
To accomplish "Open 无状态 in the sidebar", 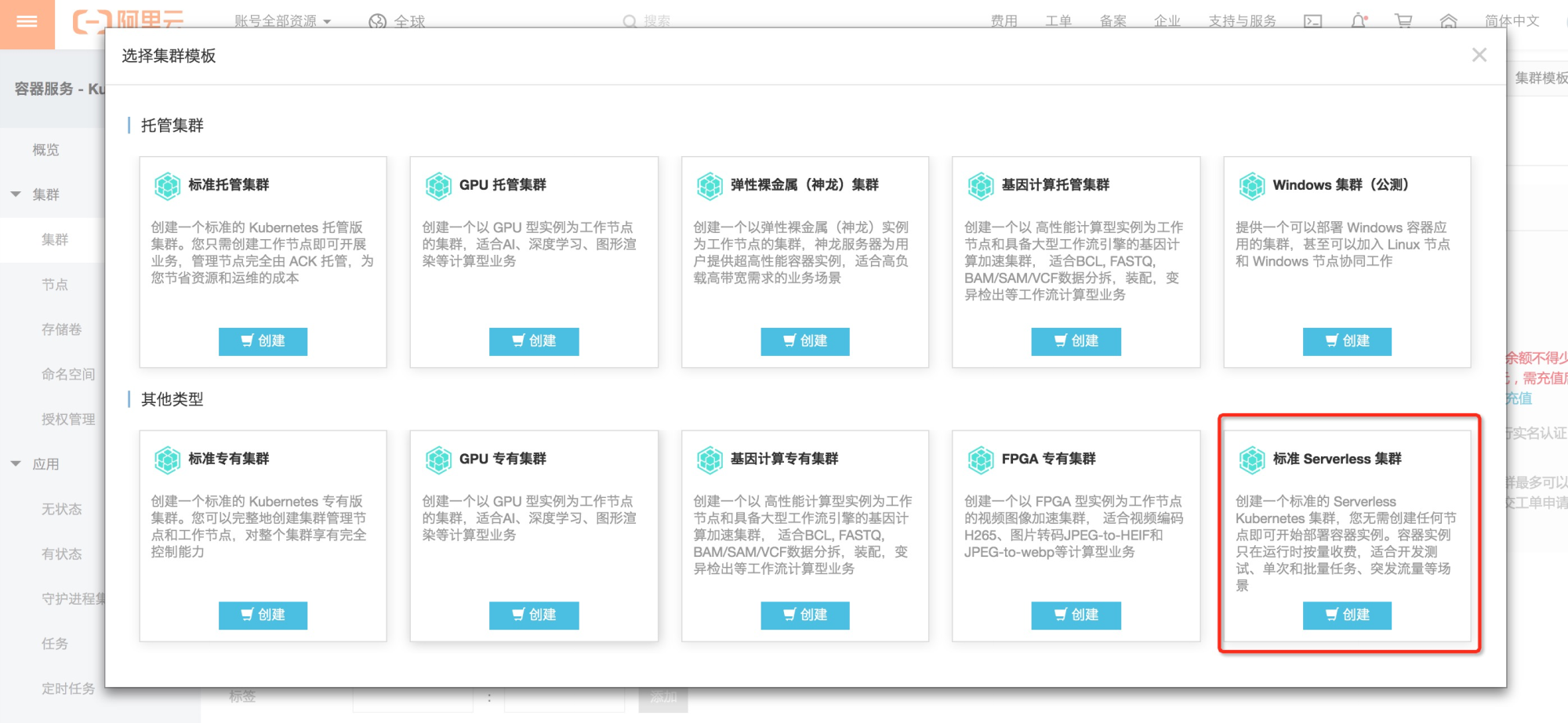I will (x=61, y=510).
